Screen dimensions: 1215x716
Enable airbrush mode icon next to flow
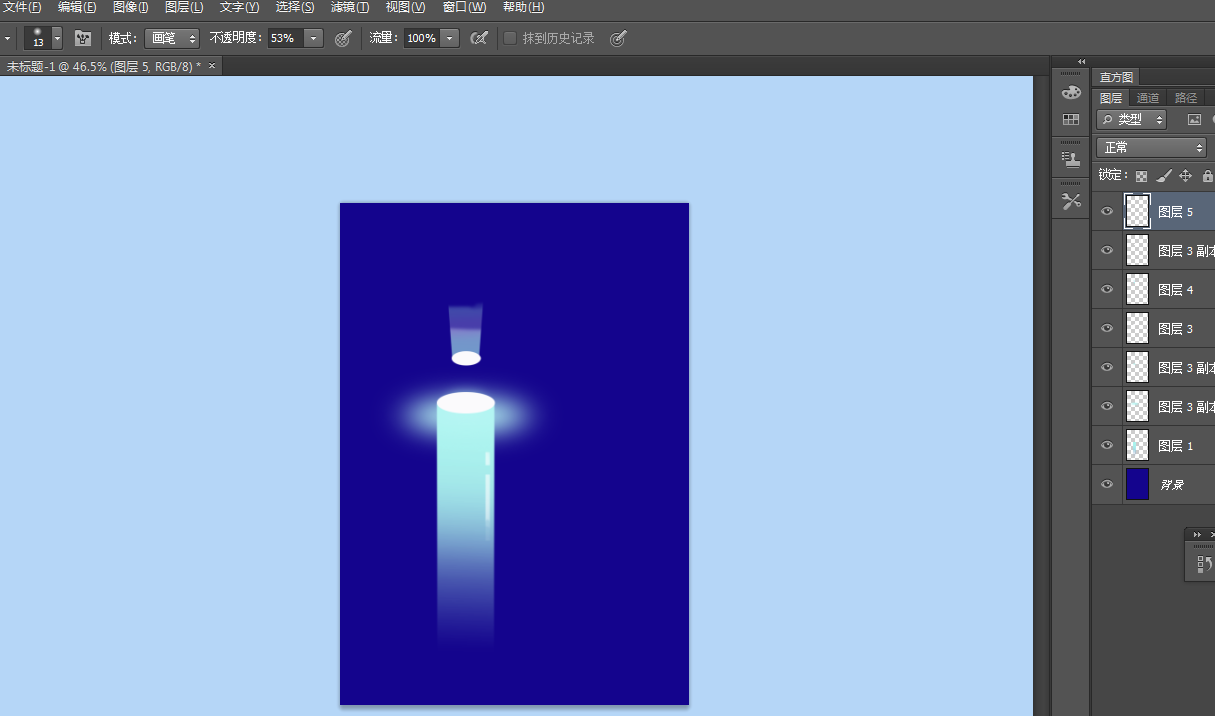(479, 38)
